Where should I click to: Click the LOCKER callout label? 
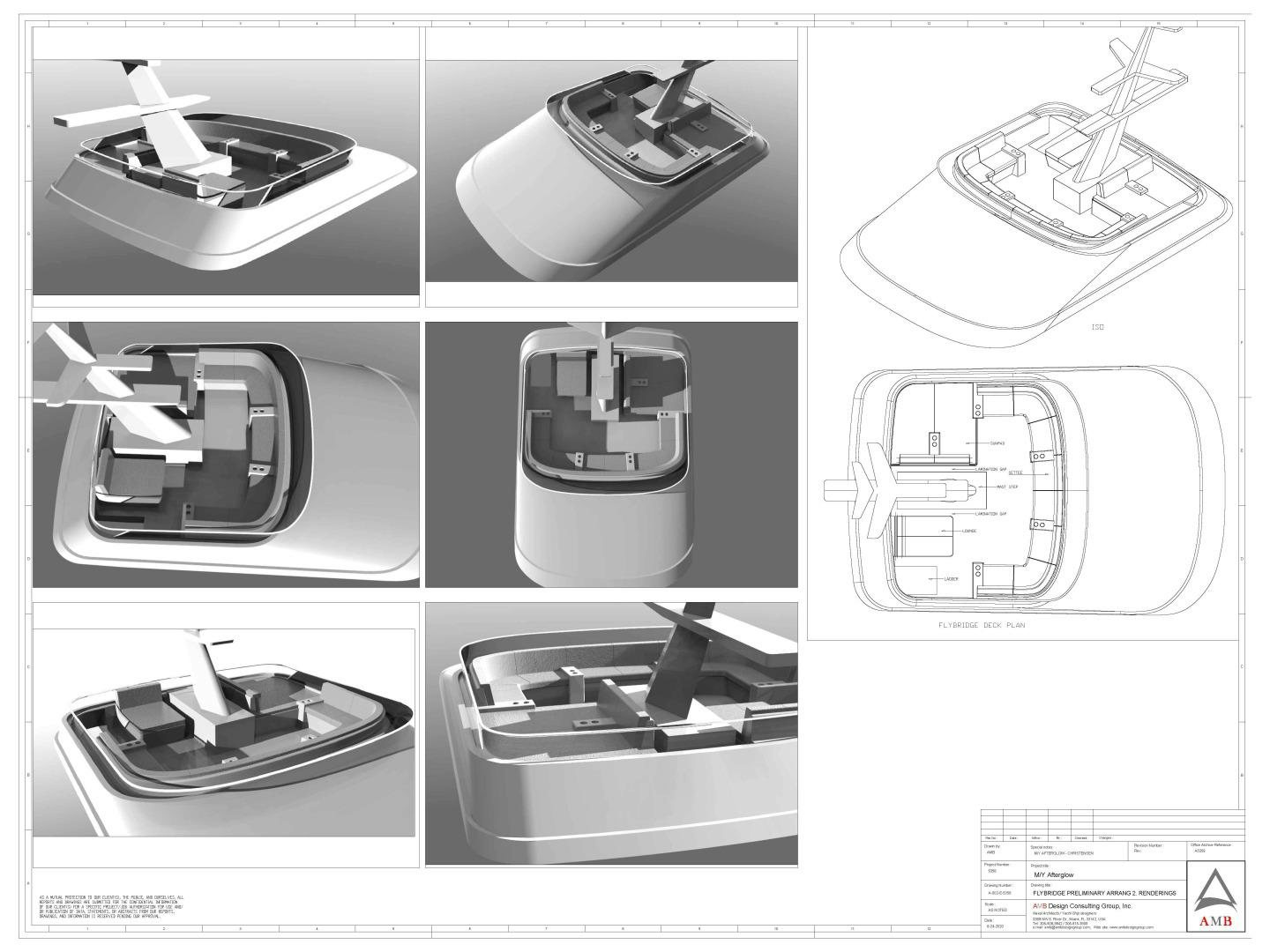click(952, 578)
